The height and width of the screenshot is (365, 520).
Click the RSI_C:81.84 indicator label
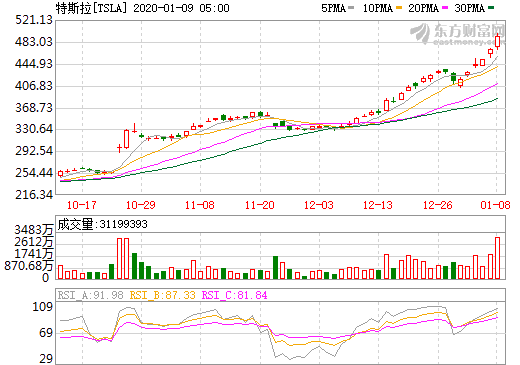tap(235, 295)
